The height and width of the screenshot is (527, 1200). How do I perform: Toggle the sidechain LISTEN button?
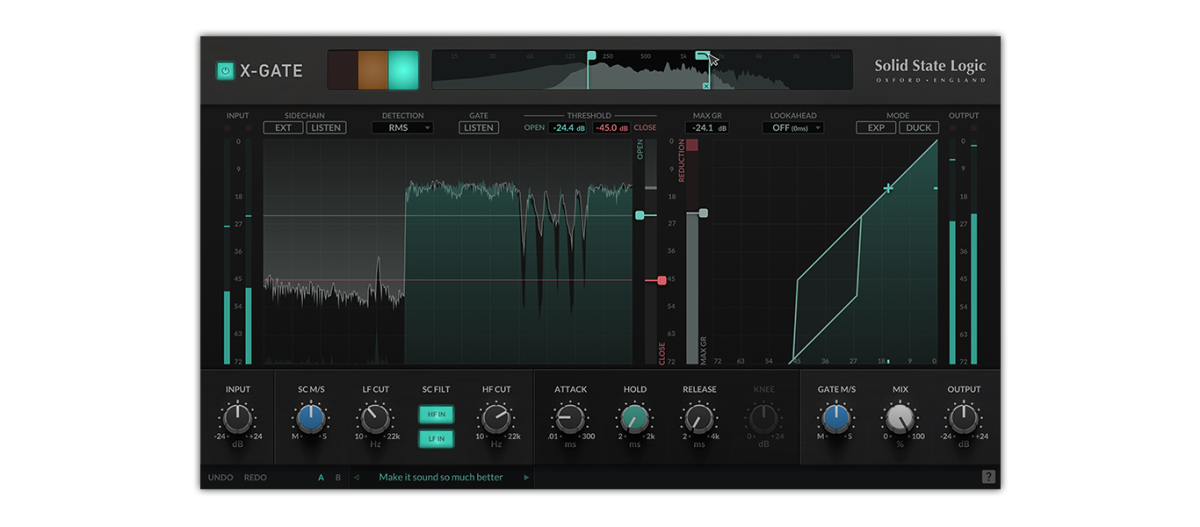coord(326,128)
